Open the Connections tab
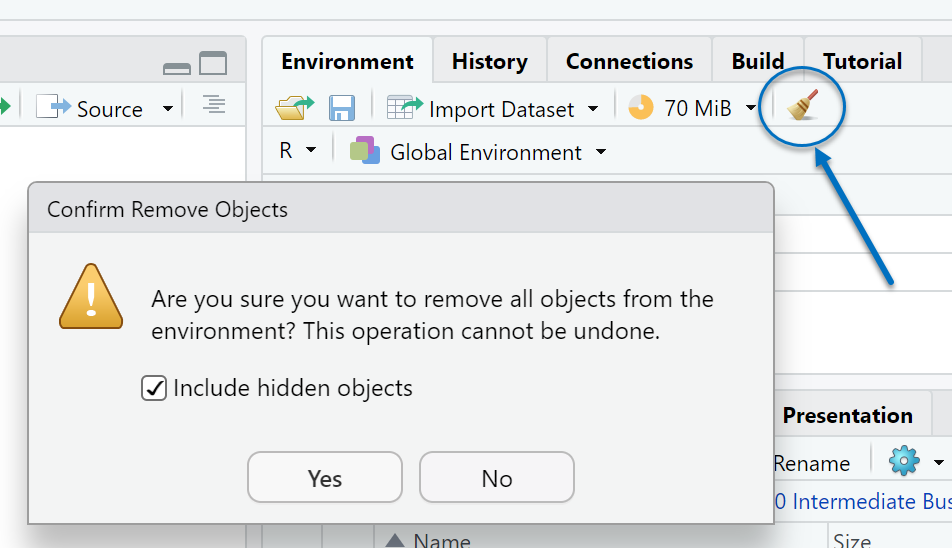The height and width of the screenshot is (548, 952). tap(629, 61)
